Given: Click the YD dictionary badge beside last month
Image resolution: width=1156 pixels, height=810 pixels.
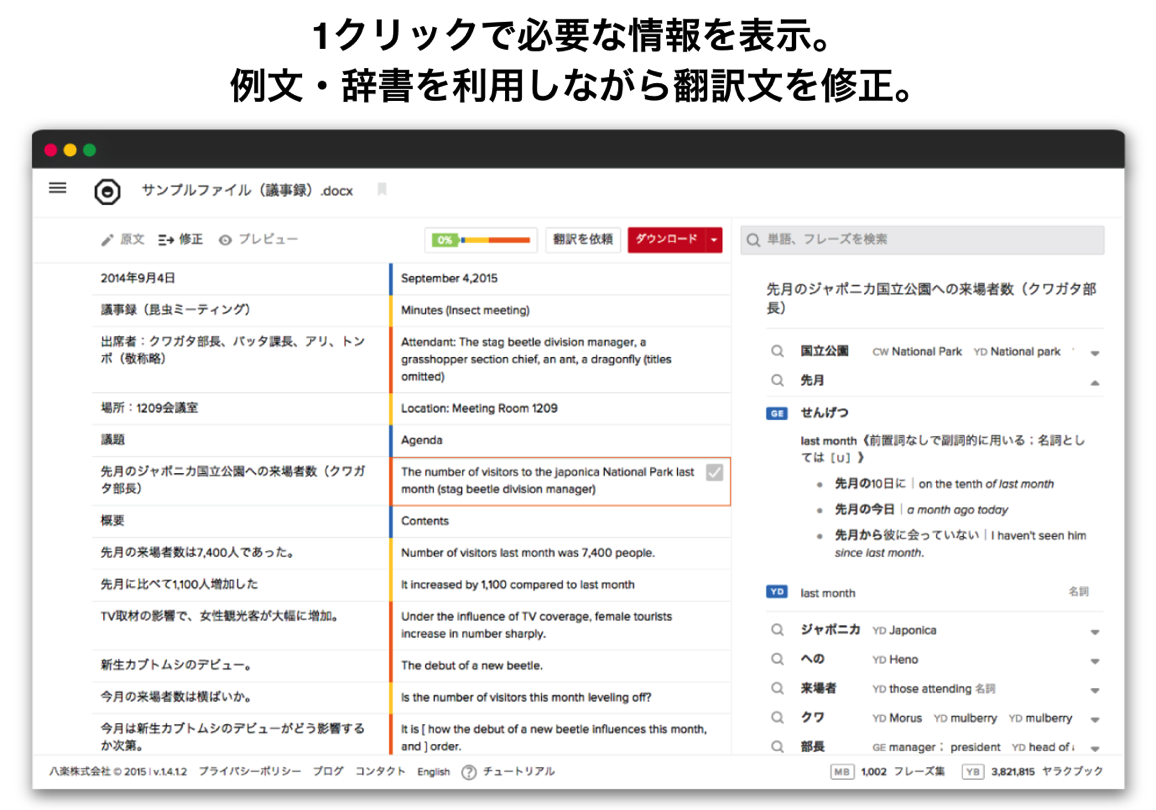Looking at the screenshot, I should pyautogui.click(x=777, y=592).
